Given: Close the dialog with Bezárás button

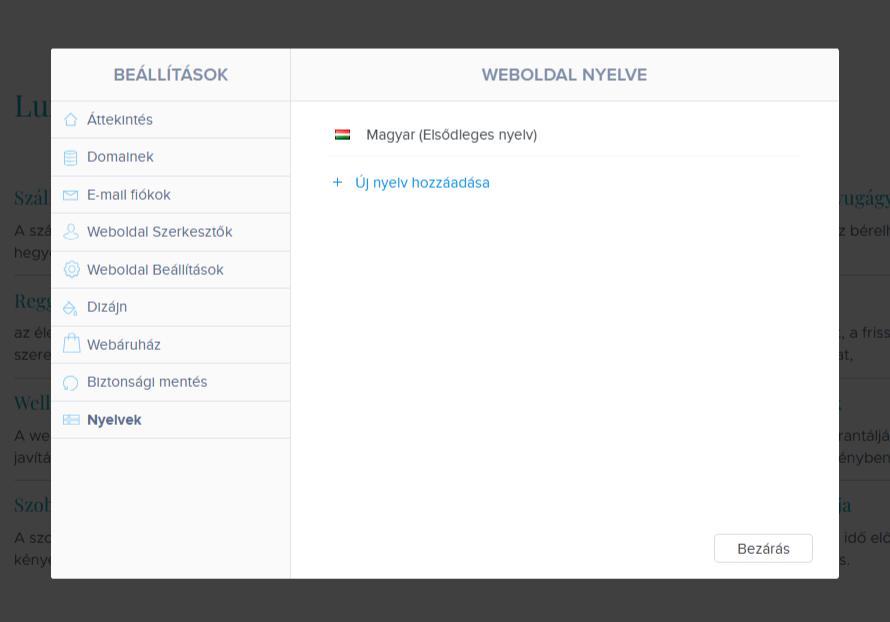Looking at the screenshot, I should pos(763,548).
